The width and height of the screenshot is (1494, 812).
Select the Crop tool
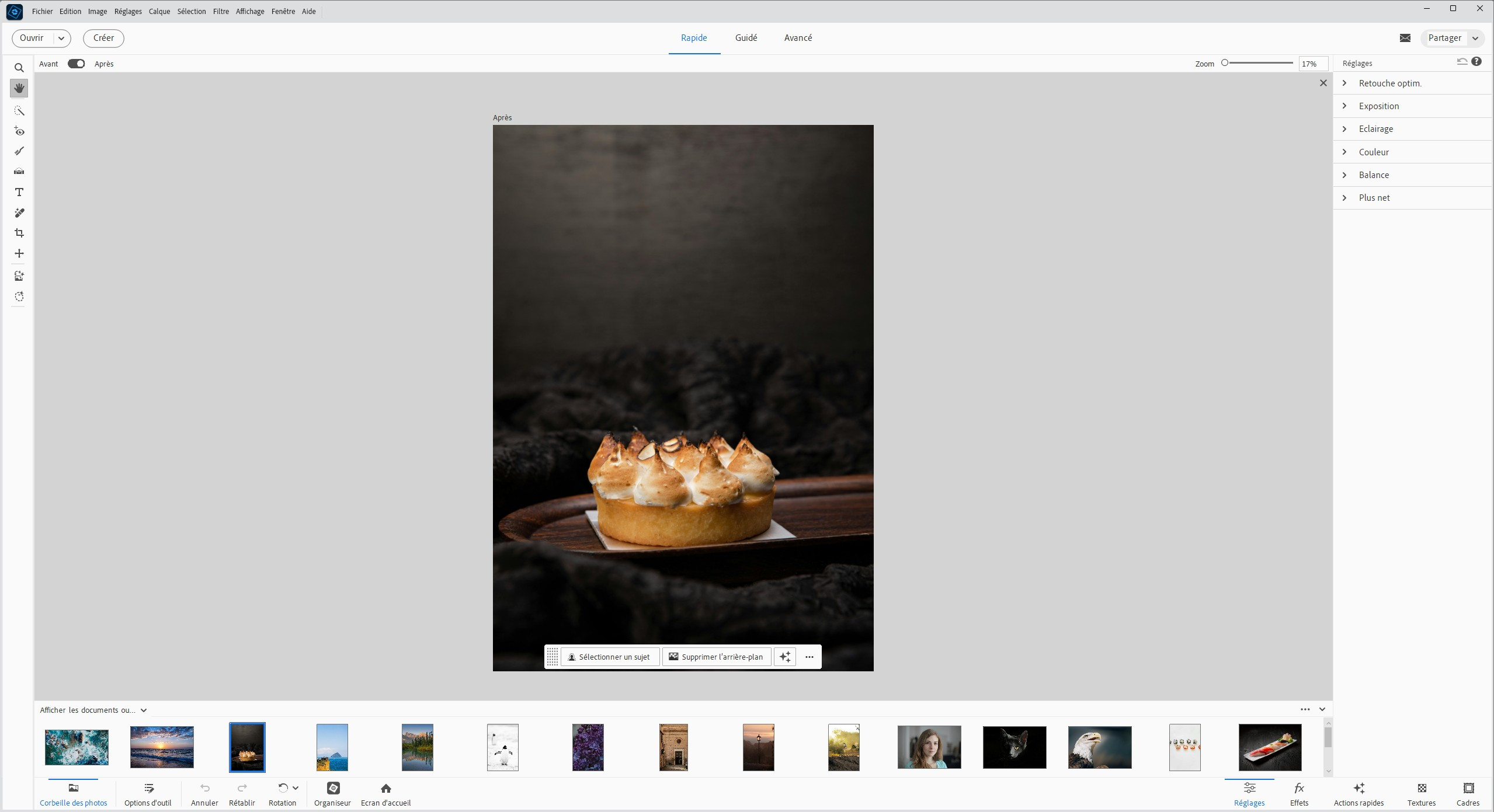click(x=19, y=233)
